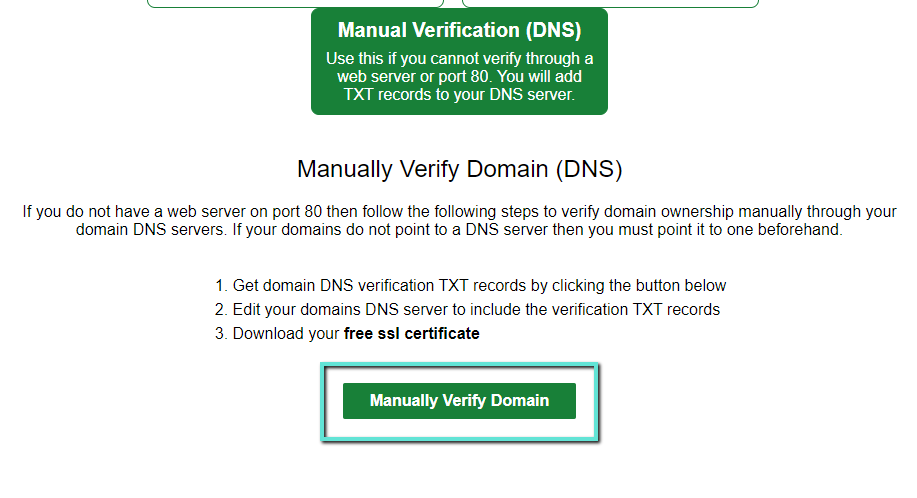Click "TXT records to your DNS server" card line
Viewport: 917px width, 498px height.
(459, 95)
